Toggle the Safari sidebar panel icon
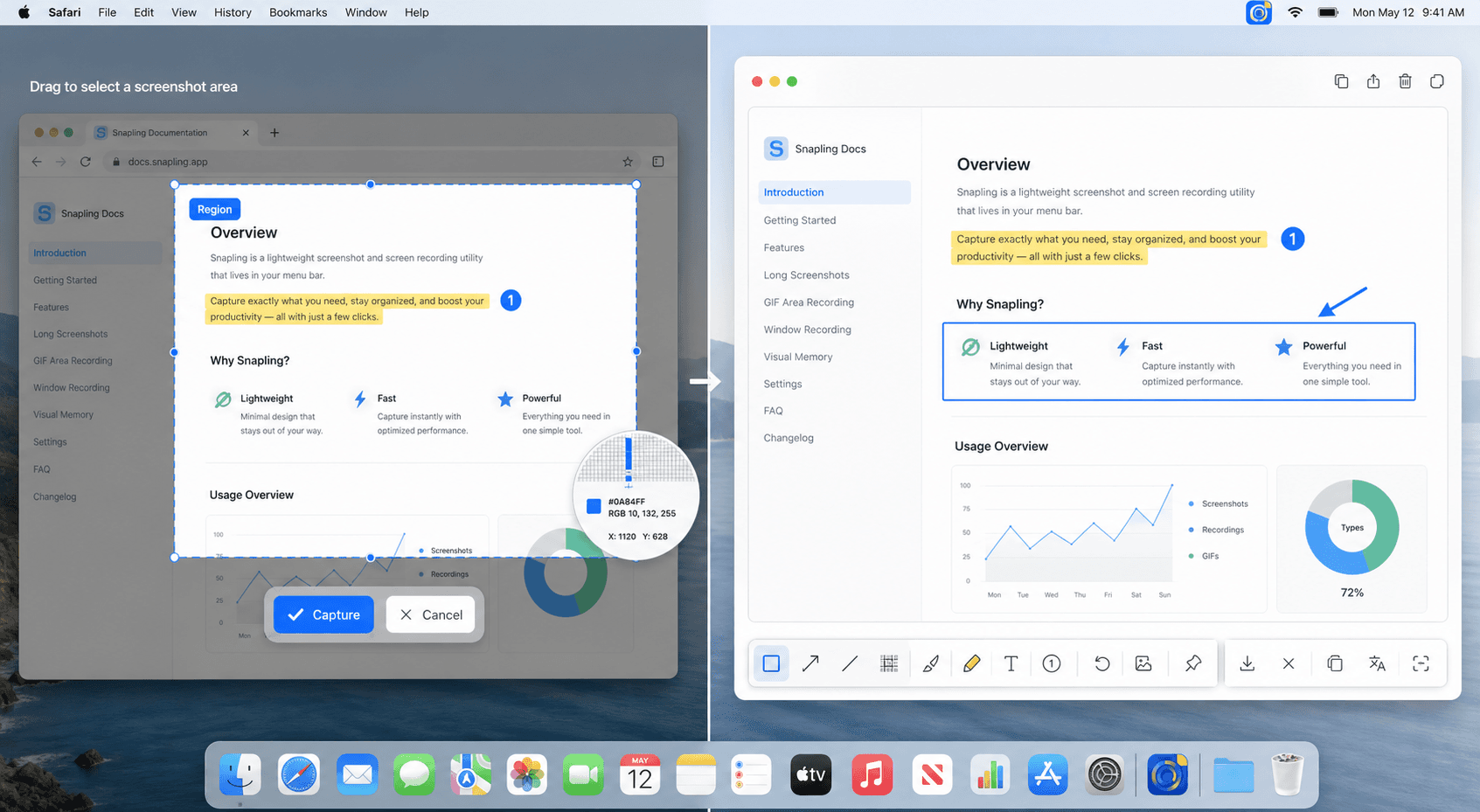The height and width of the screenshot is (812, 1480). coord(658,162)
